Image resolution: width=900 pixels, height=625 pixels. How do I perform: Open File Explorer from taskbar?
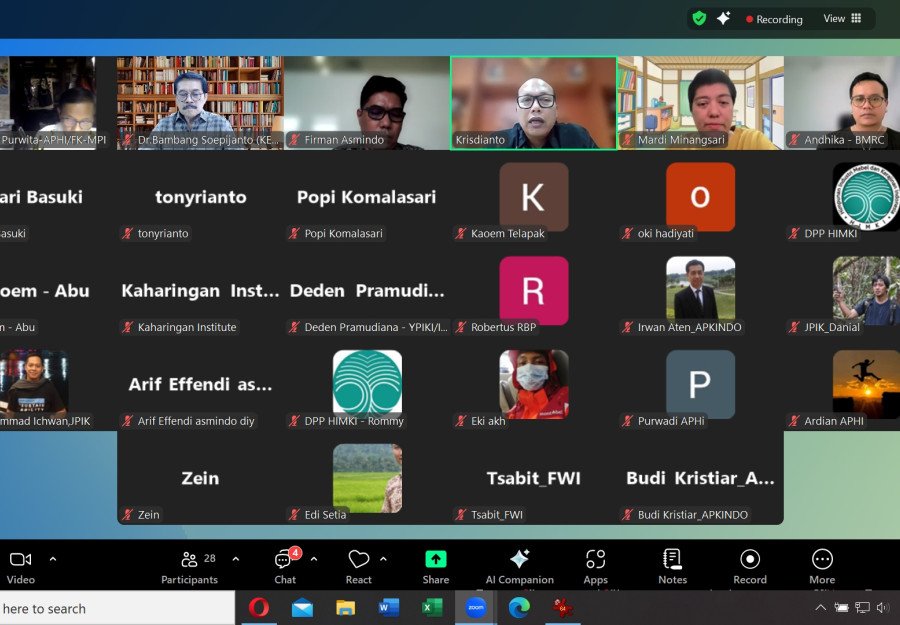pyautogui.click(x=346, y=607)
